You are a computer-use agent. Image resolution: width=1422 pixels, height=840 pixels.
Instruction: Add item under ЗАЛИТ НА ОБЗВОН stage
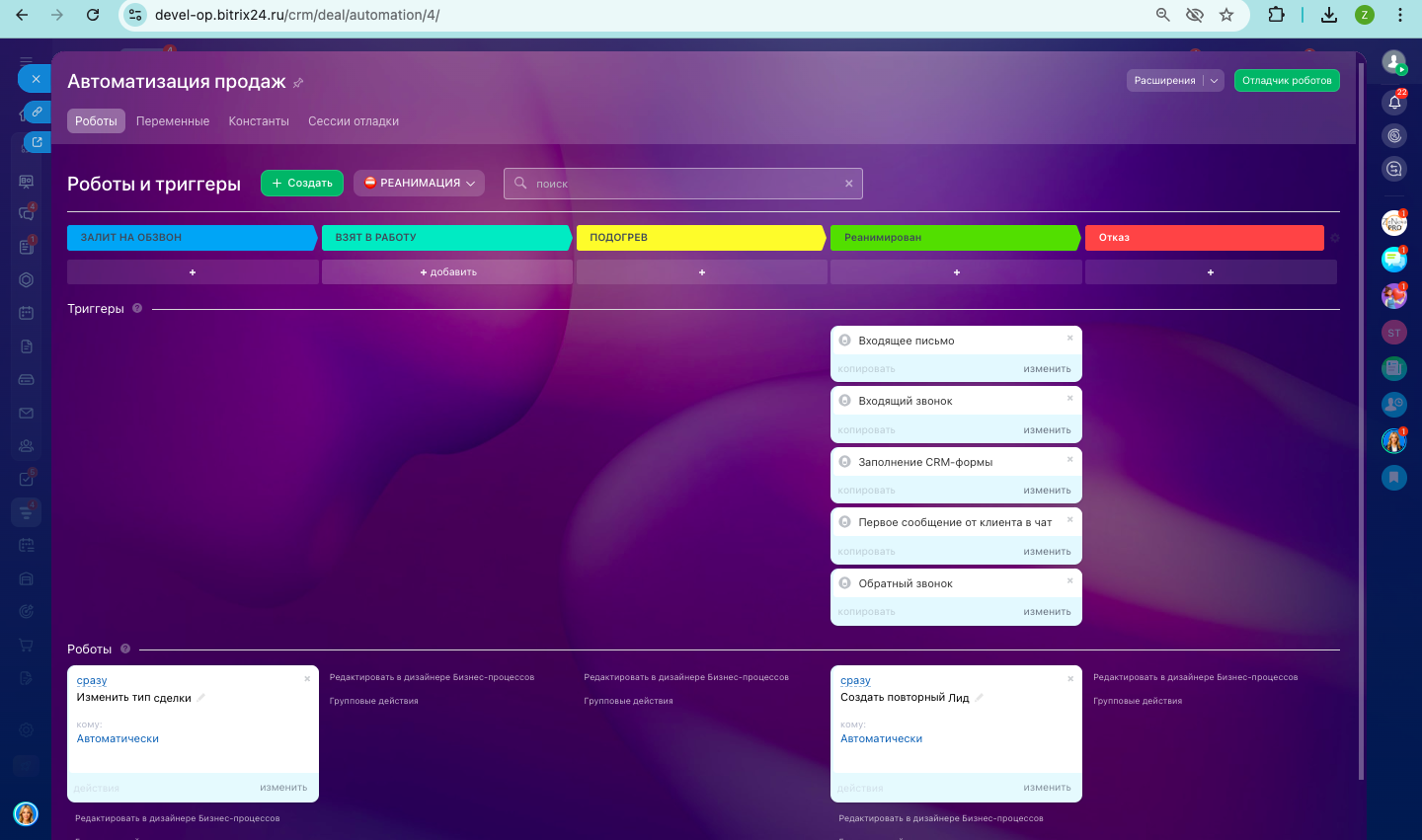193,272
